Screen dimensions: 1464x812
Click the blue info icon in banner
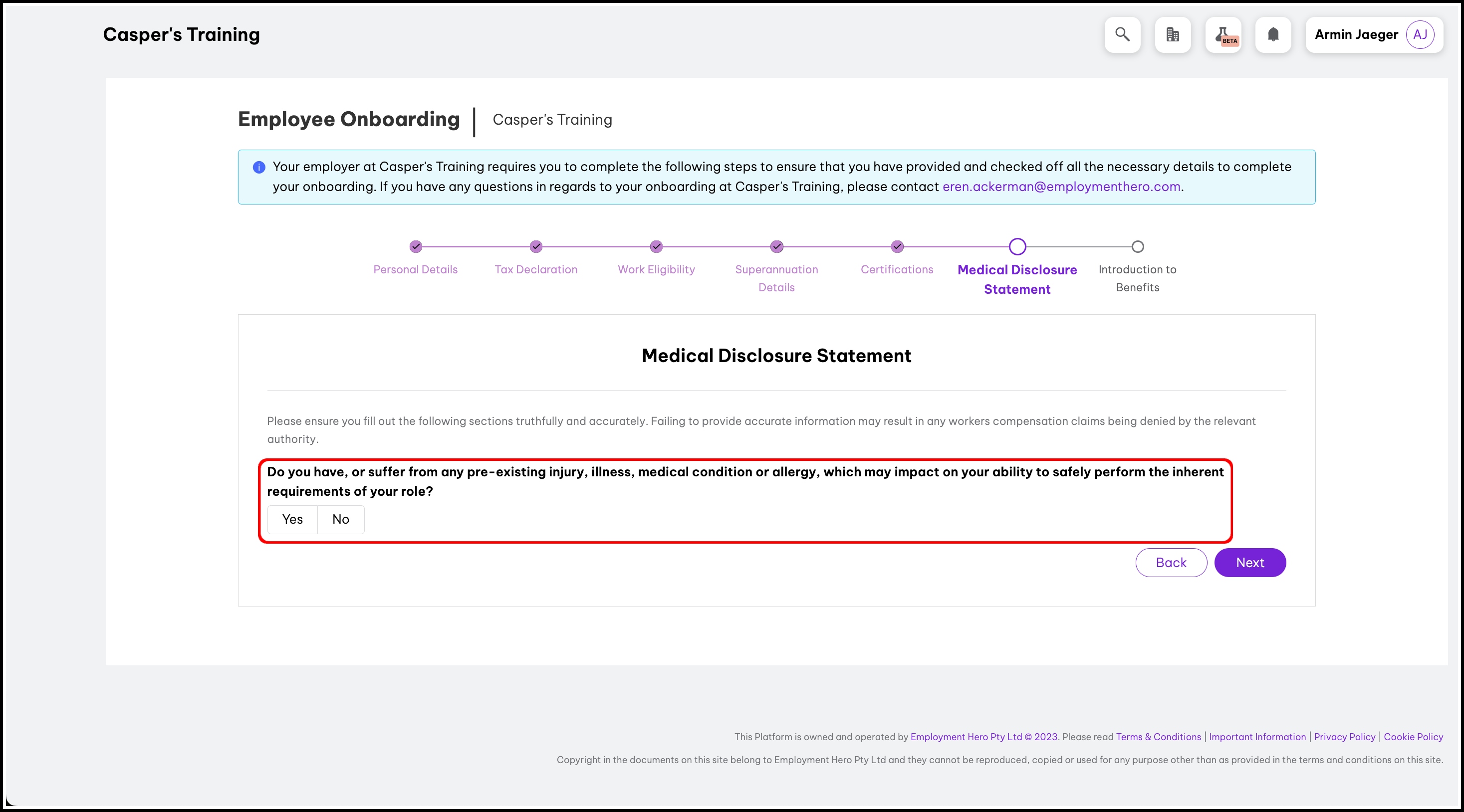click(x=258, y=167)
